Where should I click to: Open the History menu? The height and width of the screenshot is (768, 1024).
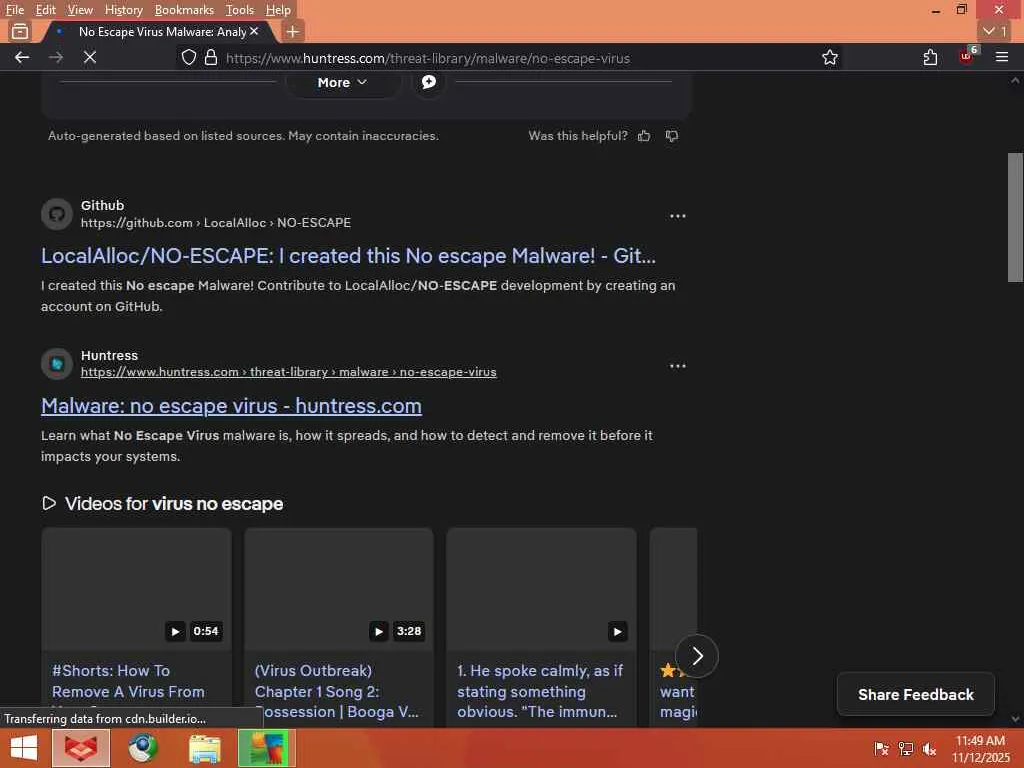tap(123, 10)
